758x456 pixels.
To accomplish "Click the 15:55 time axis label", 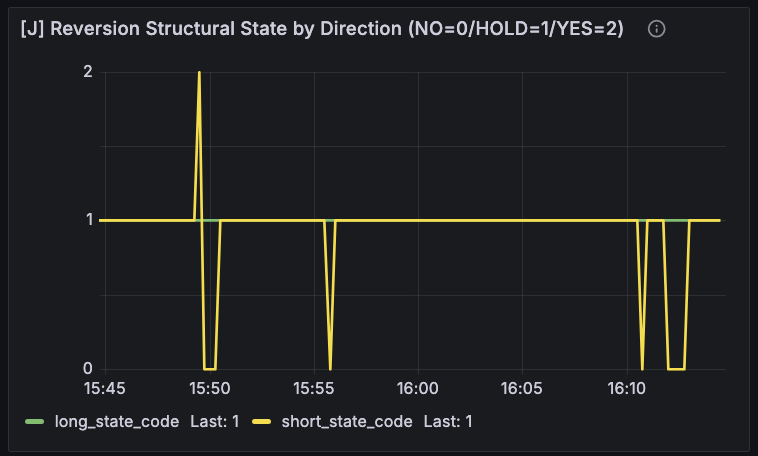I will [314, 387].
